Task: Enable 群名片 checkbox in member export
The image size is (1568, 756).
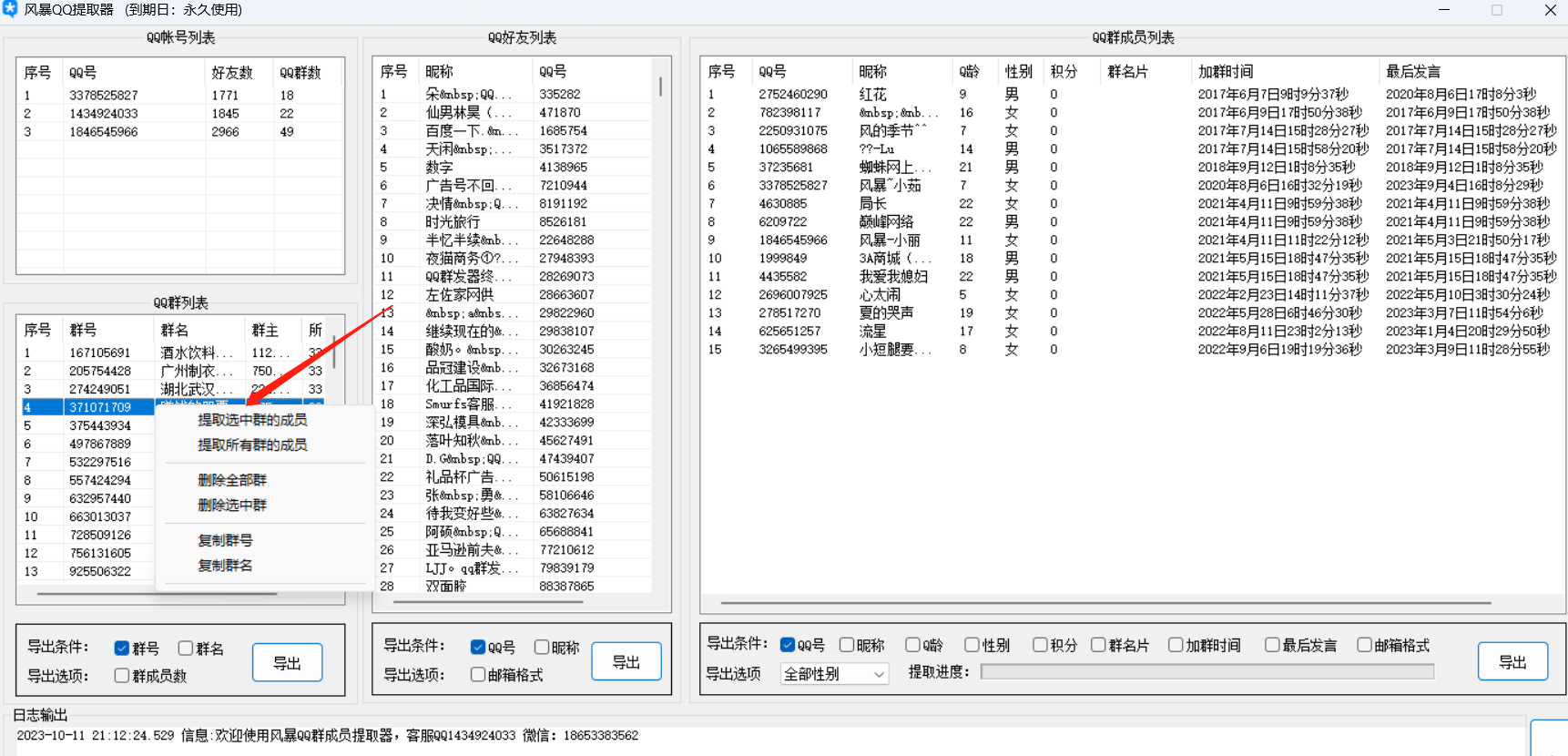Action: 1098,645
